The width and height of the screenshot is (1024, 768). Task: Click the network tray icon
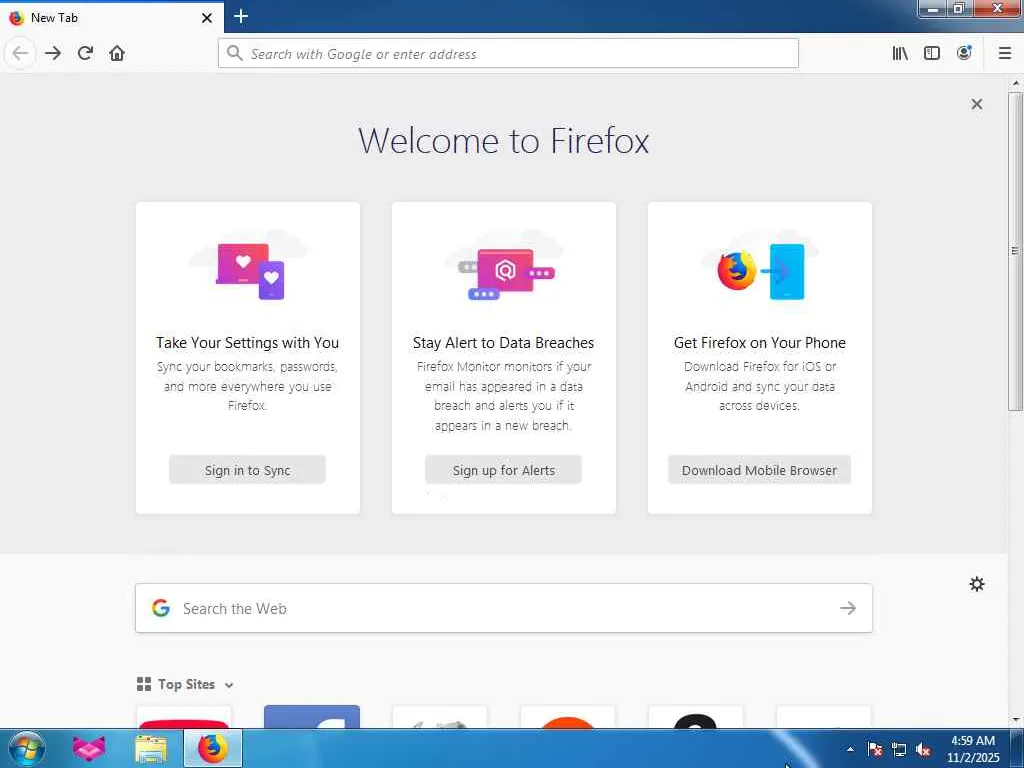click(899, 749)
